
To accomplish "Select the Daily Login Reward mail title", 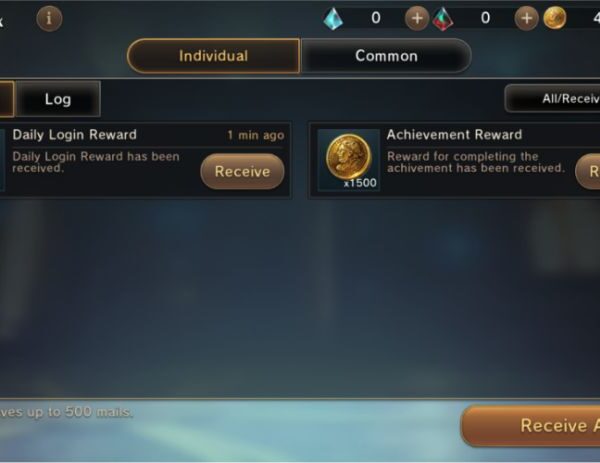I will pyautogui.click(x=75, y=135).
